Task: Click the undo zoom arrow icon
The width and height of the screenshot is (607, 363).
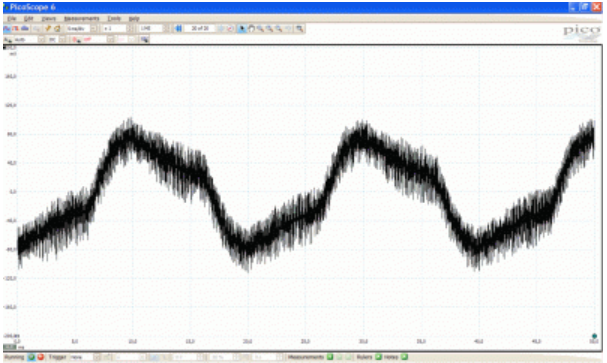Action: click(x=288, y=28)
